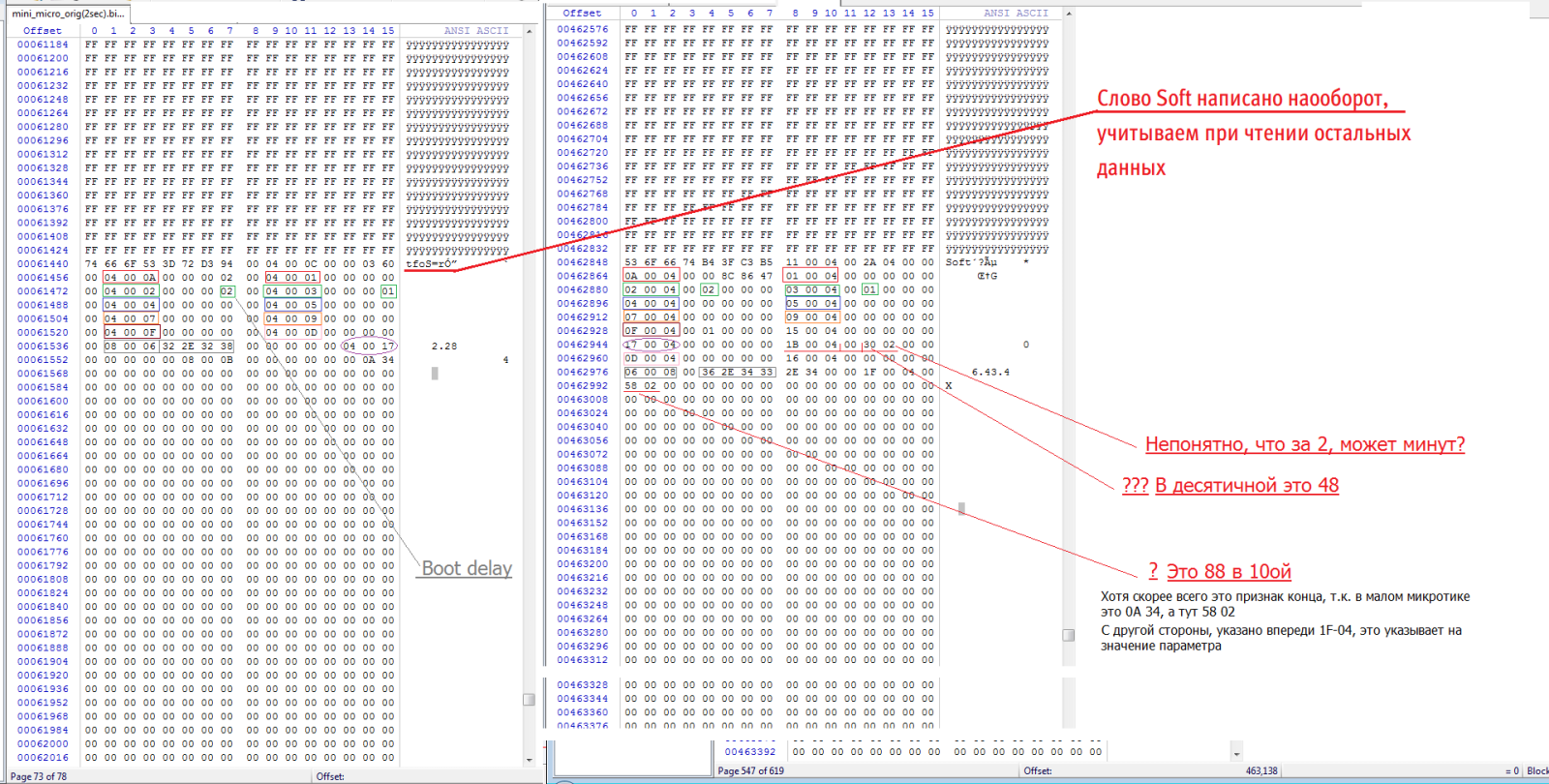
Task: Select offset row 00463392
Action: [750, 751]
